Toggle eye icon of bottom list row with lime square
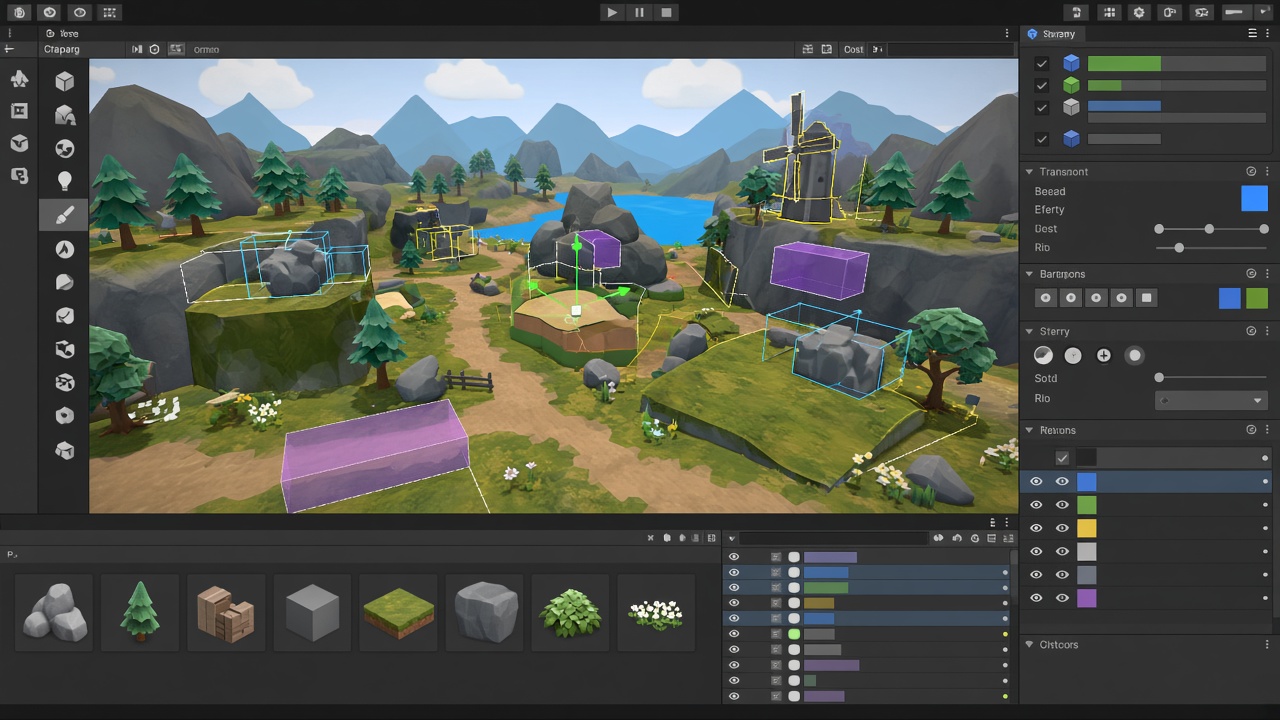 734,634
